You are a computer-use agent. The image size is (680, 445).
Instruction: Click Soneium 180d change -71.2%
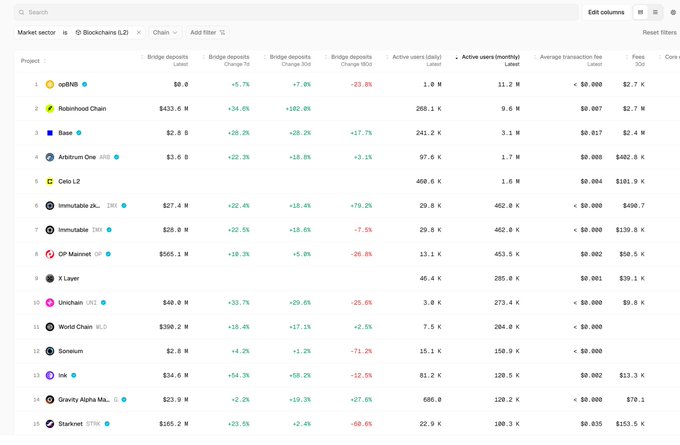coord(361,351)
